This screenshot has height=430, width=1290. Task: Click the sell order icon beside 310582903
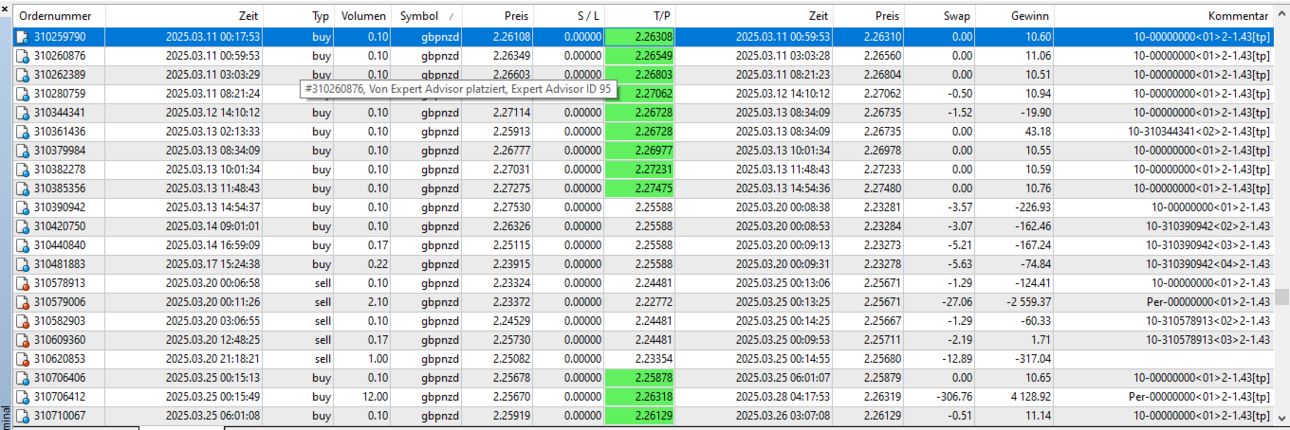click(x=22, y=322)
